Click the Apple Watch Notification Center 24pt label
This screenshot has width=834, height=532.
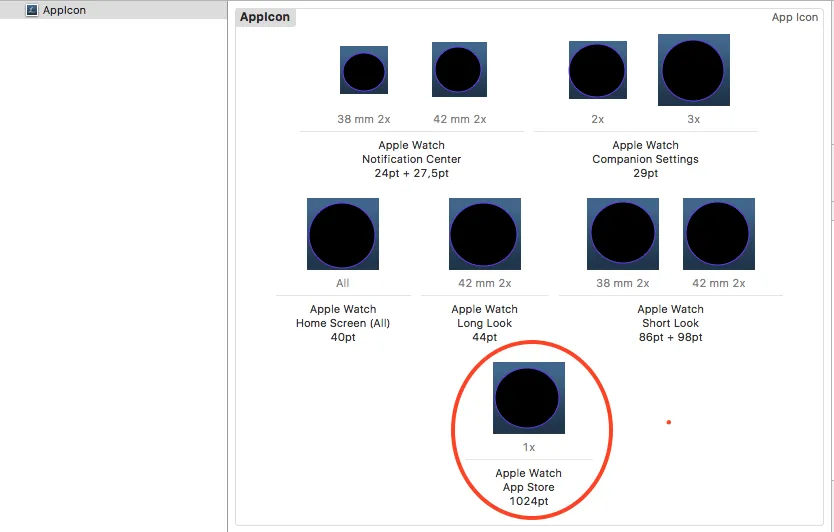point(412,159)
